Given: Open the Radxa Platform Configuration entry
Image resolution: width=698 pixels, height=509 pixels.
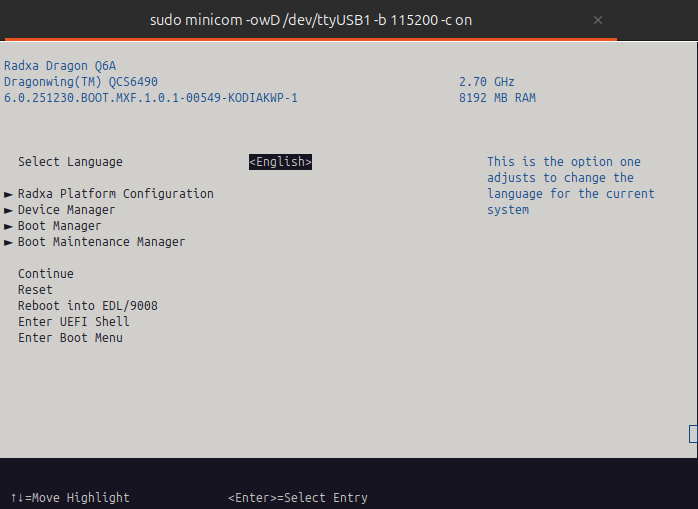Looking at the screenshot, I should (115, 194).
